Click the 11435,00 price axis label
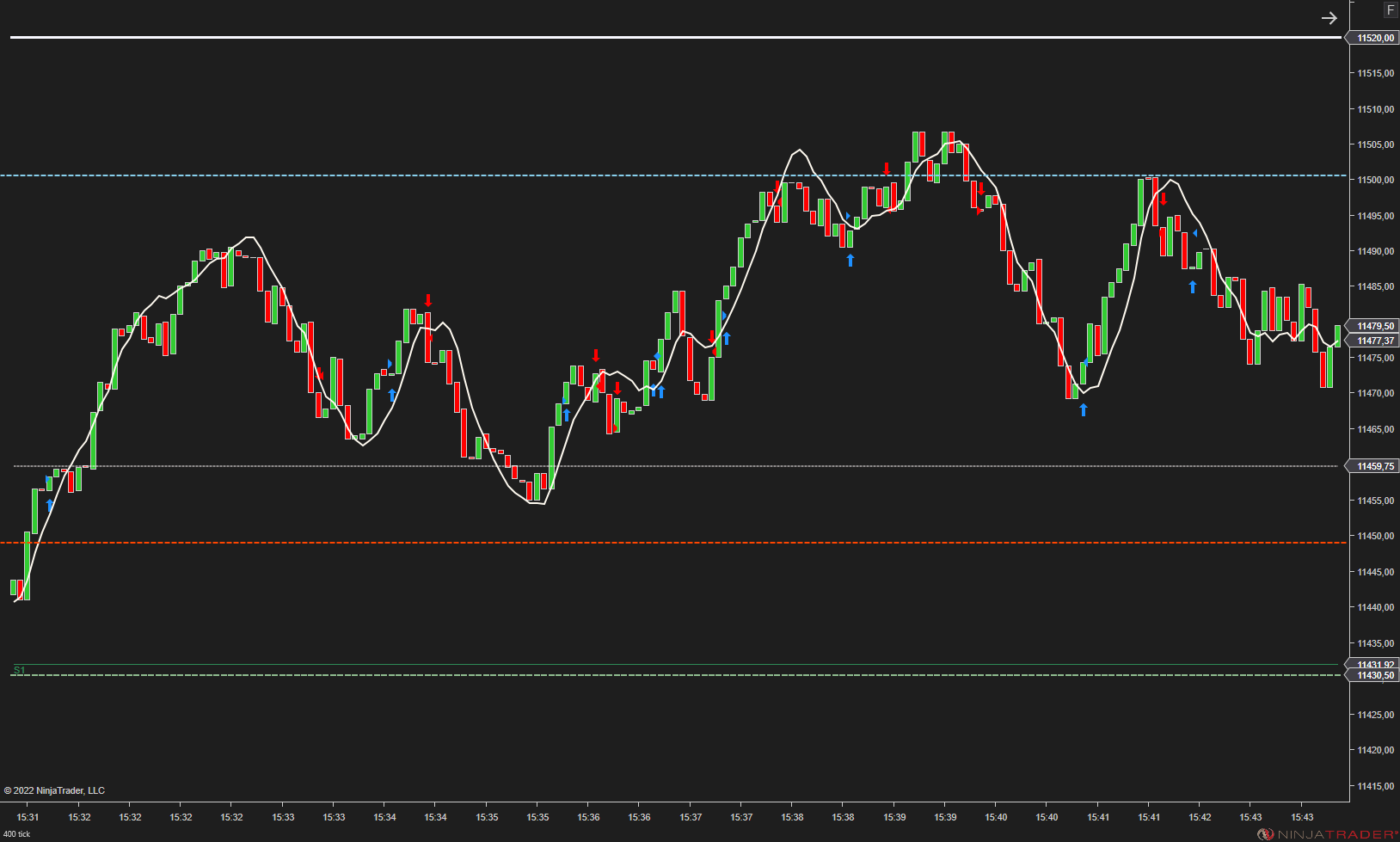1400x842 pixels. coord(1376,643)
